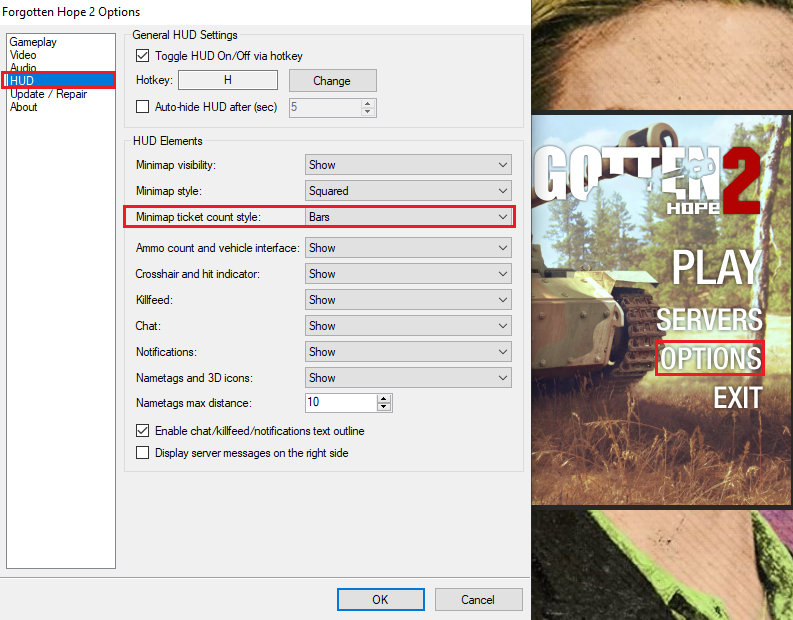
Task: Expand the Minimap ticket count style dropdown
Action: pyautogui.click(x=409, y=217)
